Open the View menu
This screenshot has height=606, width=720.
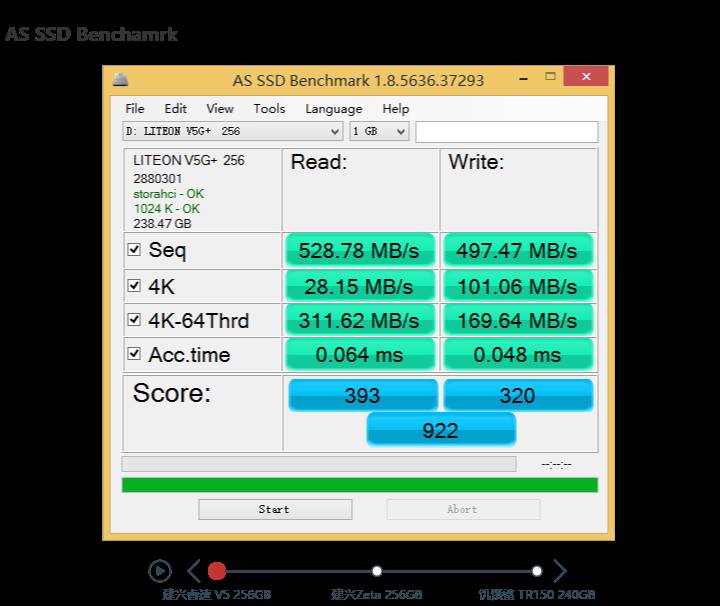tap(220, 109)
